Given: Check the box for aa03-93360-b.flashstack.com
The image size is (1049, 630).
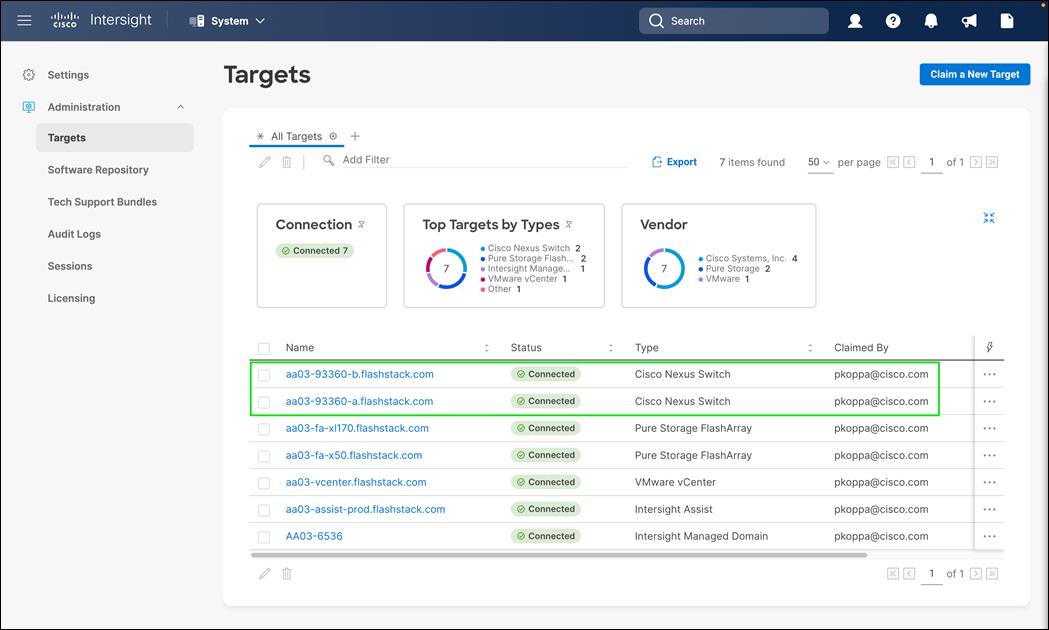Looking at the screenshot, I should coord(264,375).
